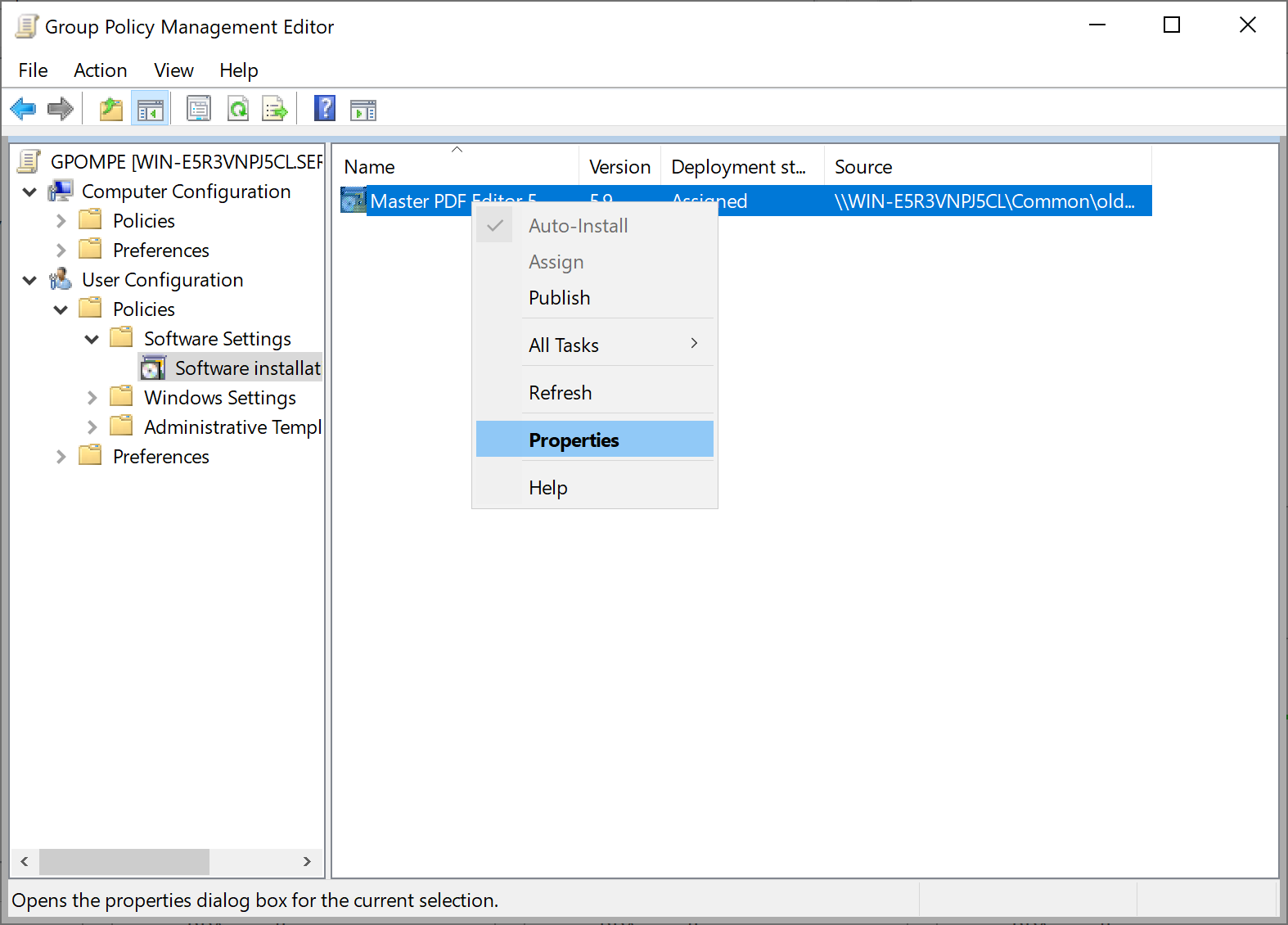
Task: Select Publish in the context menu
Action: (x=559, y=298)
